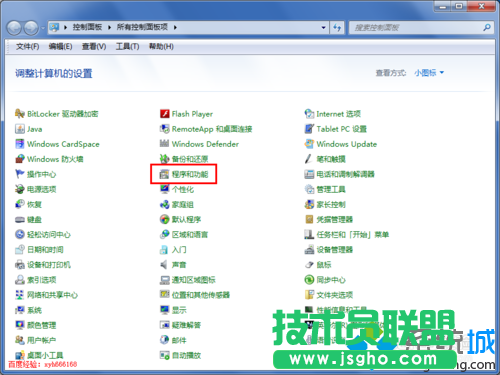
Task: Click the refresh button by address bar
Action: tap(337, 28)
